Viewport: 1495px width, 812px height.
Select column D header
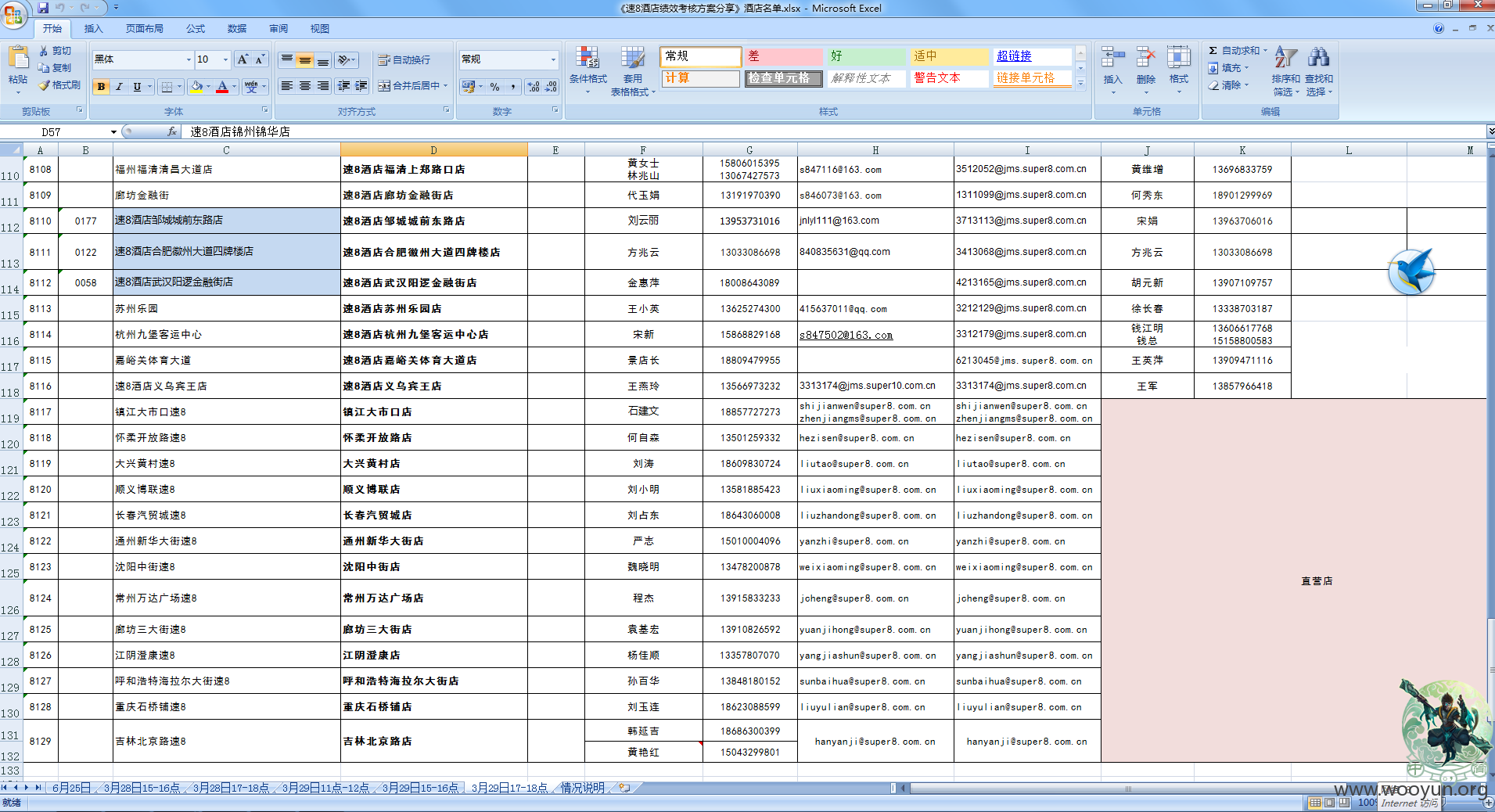433,150
